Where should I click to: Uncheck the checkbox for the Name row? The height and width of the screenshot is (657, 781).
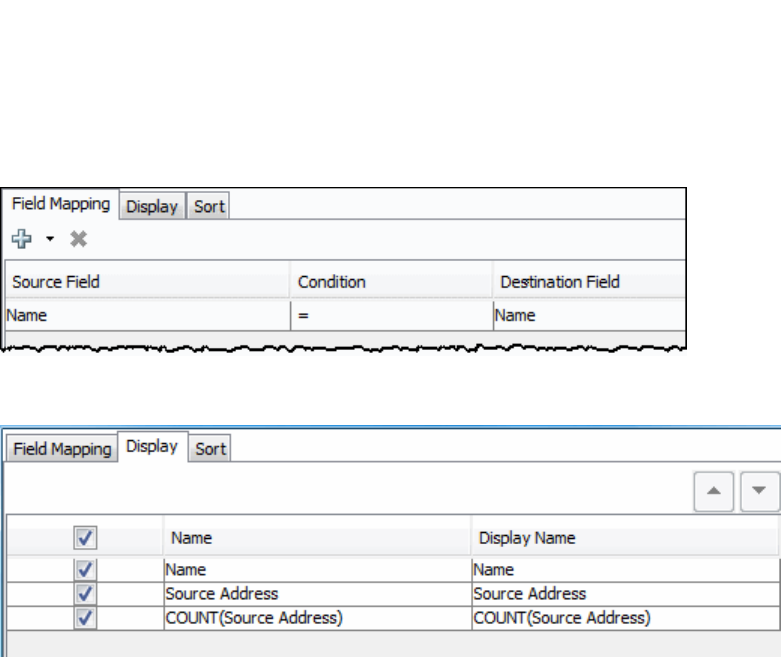(x=85, y=569)
